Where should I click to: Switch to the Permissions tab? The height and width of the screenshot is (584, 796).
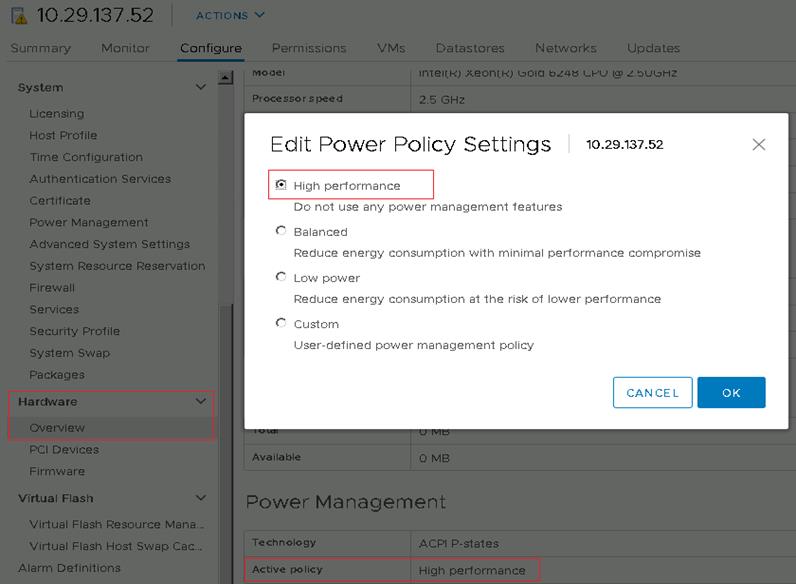pyautogui.click(x=309, y=48)
